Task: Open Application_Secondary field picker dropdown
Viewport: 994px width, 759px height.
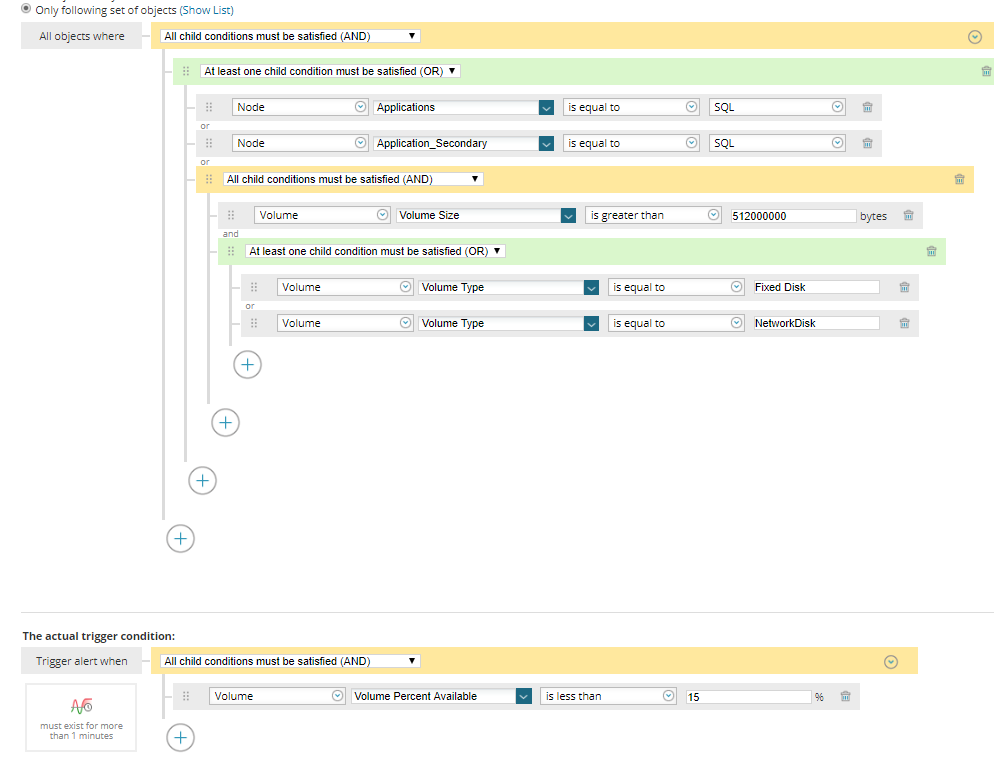Action: pos(546,144)
